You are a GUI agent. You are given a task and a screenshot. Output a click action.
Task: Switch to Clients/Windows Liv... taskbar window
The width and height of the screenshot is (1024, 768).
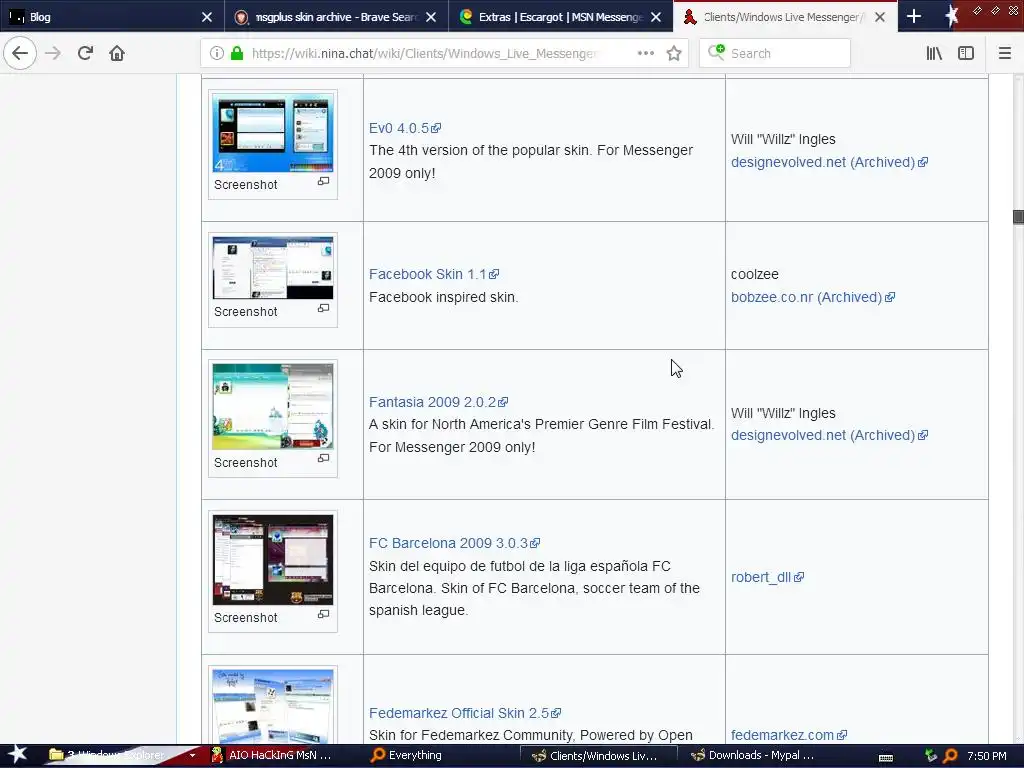point(596,756)
